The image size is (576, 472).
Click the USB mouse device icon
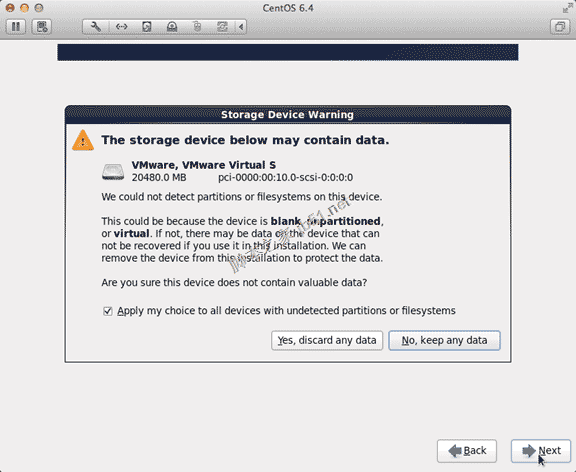(x=197, y=27)
